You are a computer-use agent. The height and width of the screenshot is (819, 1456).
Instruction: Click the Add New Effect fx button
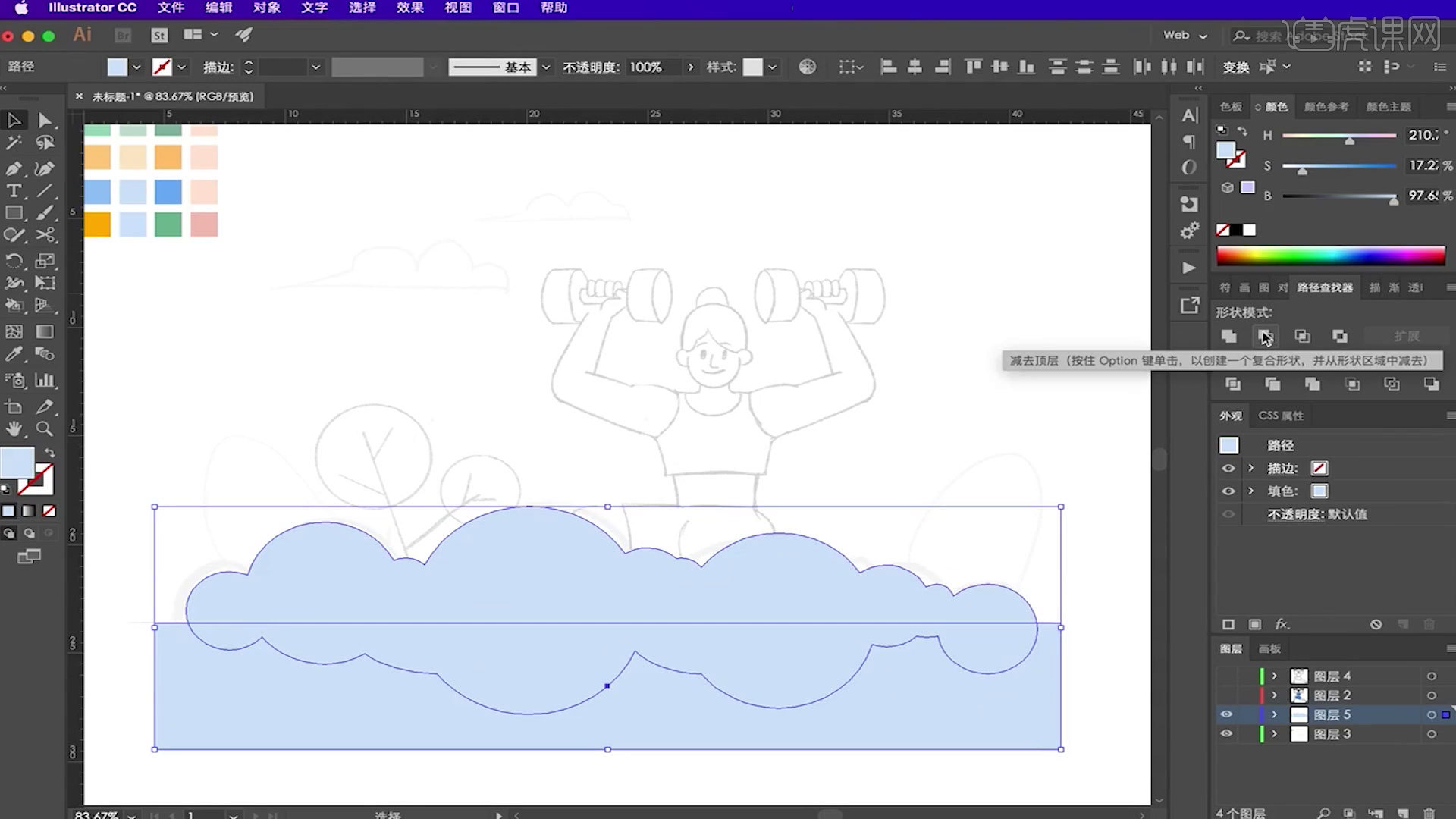[x=1282, y=624]
